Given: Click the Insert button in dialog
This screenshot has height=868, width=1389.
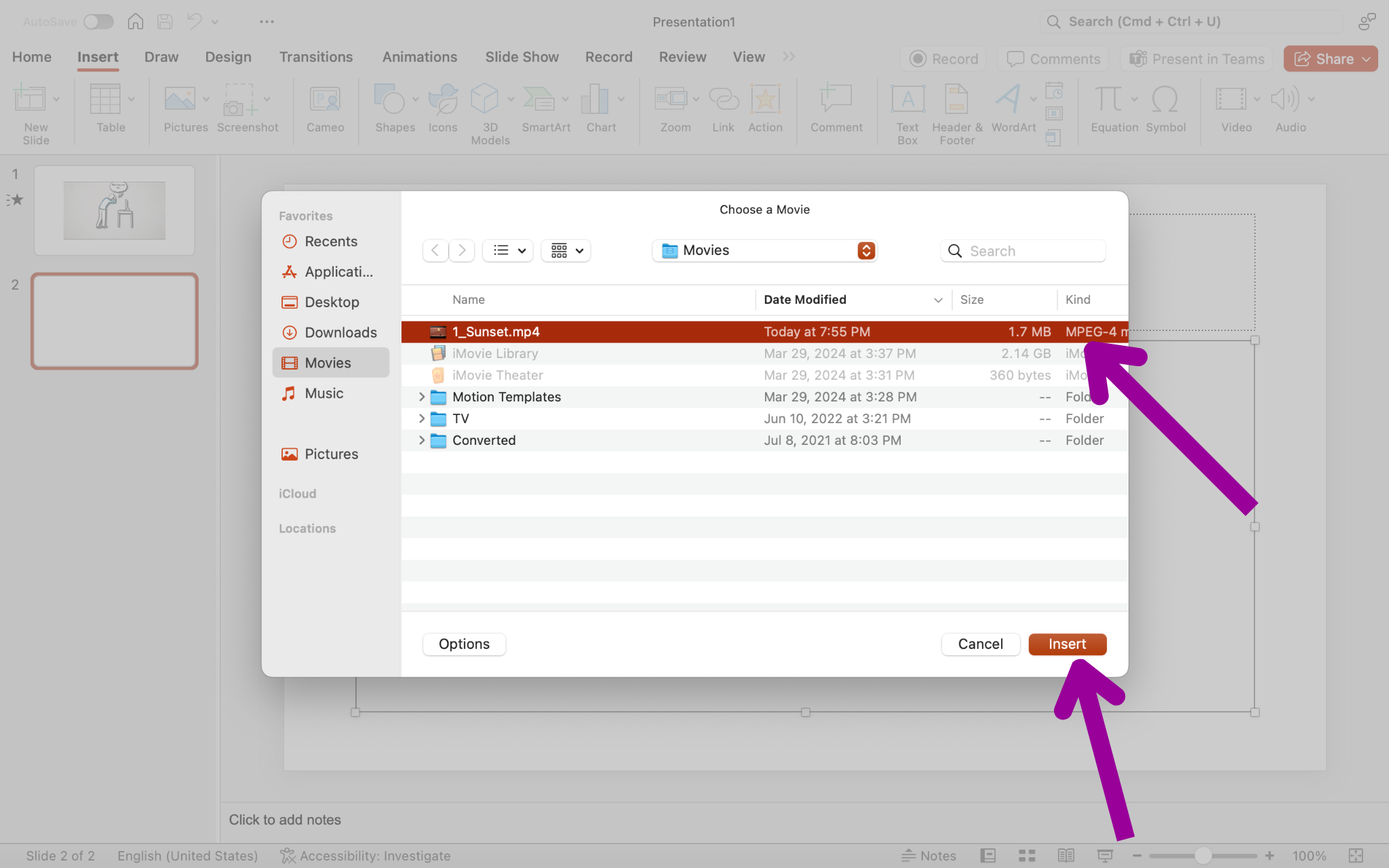Looking at the screenshot, I should (1067, 644).
